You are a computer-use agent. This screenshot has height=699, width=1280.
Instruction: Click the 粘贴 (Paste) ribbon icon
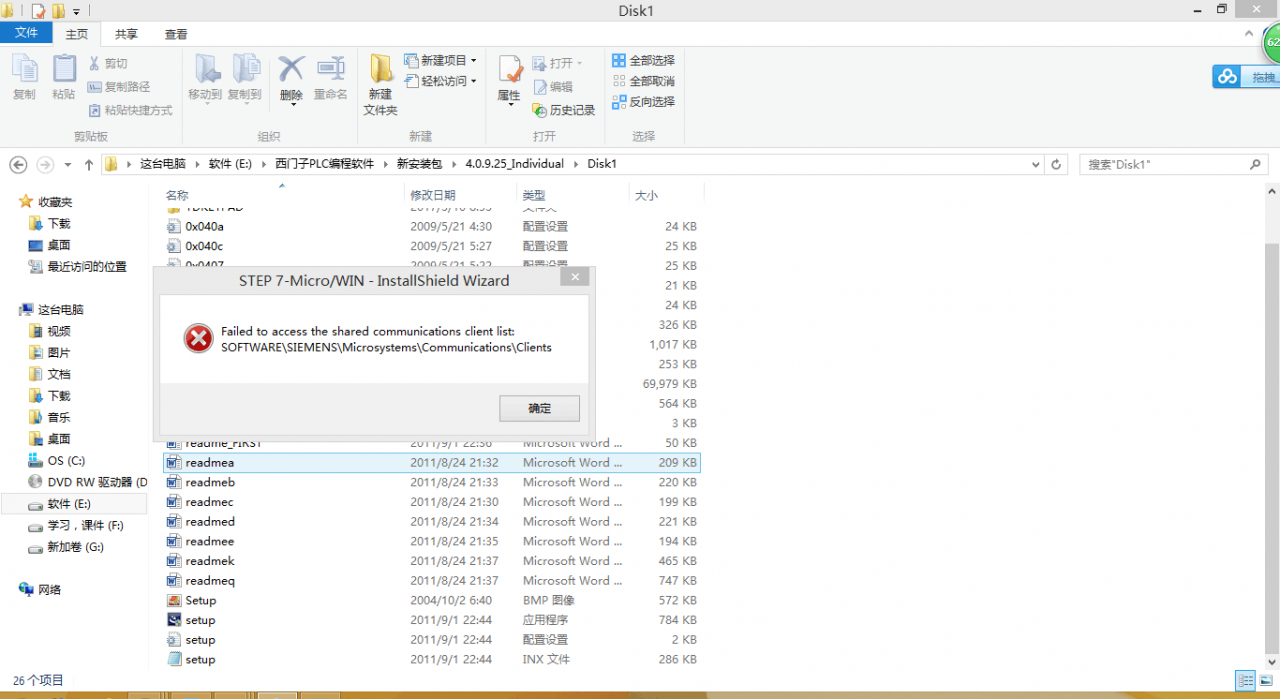[63, 77]
